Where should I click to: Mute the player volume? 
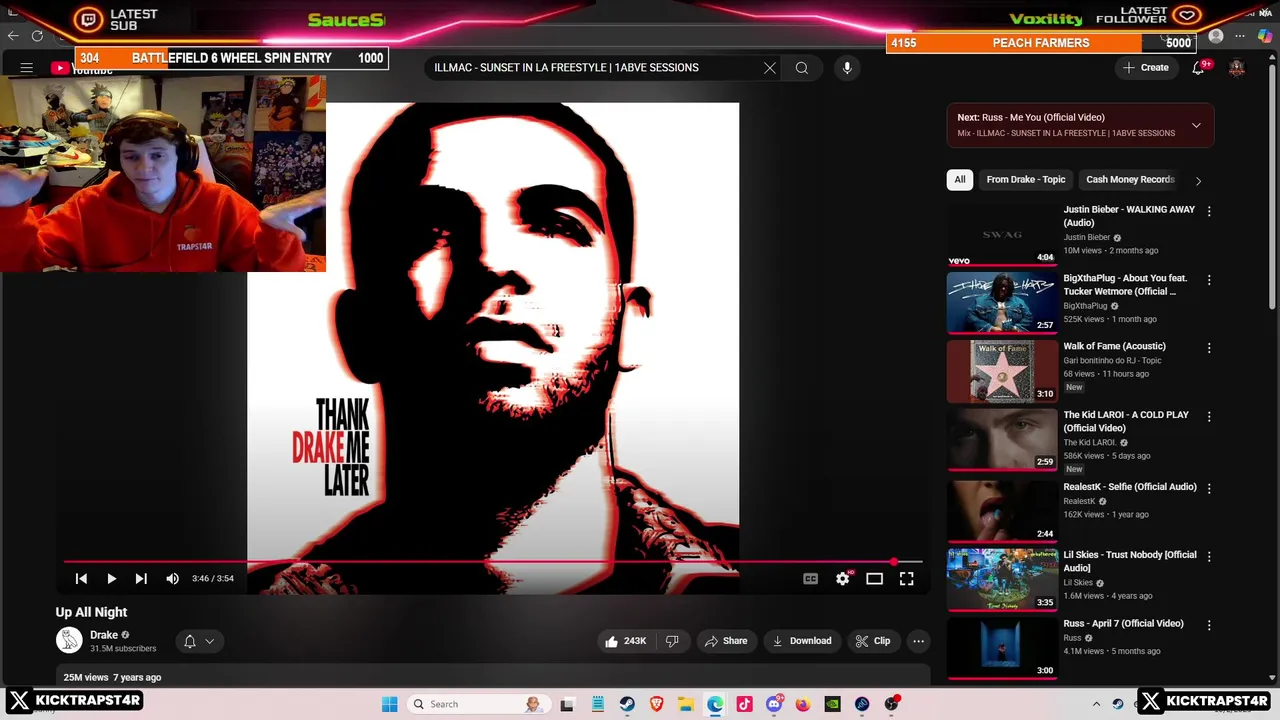[173, 579]
